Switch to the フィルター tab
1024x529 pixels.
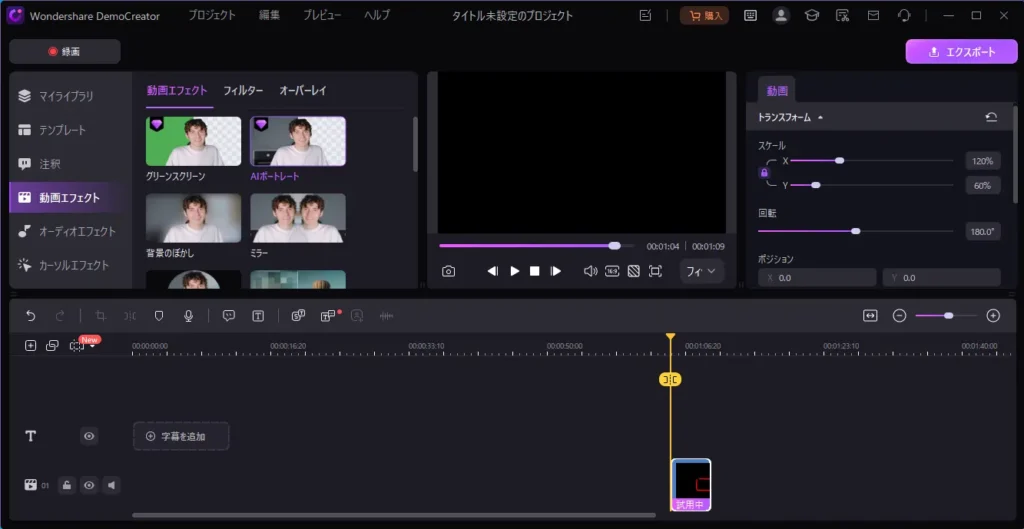(243, 91)
